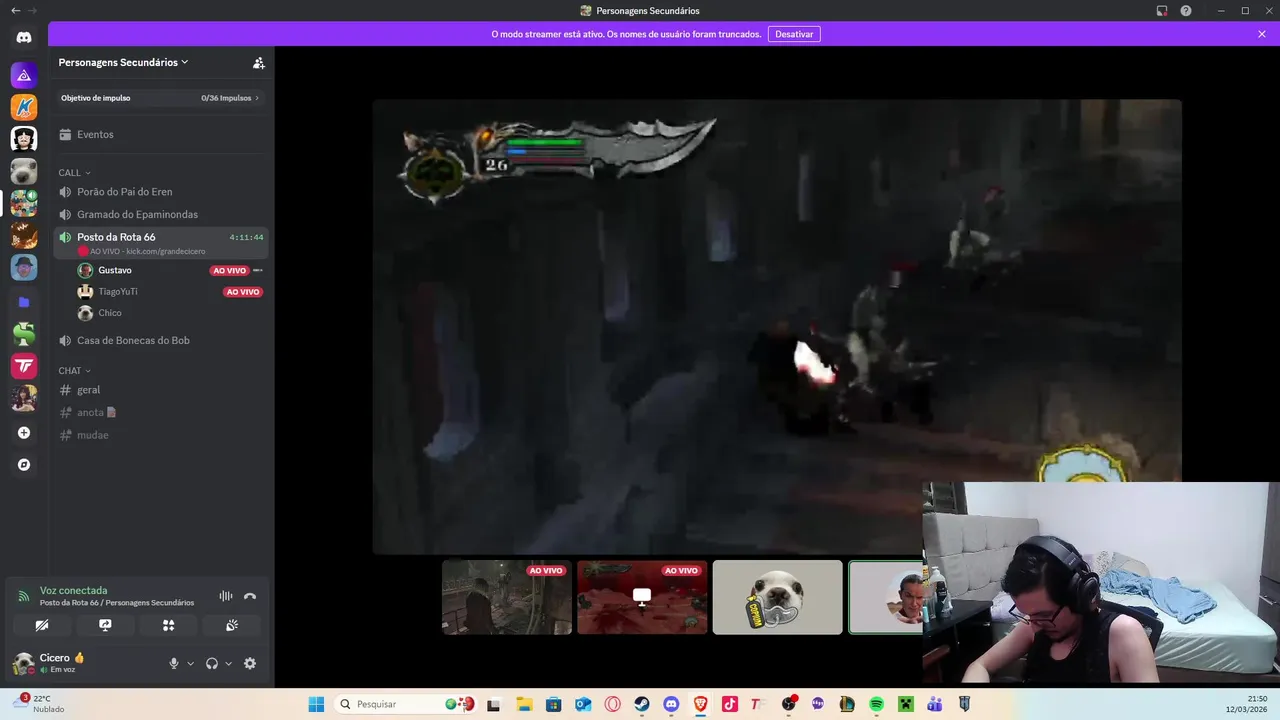Select the purple triangle server icon
Image resolution: width=1280 pixels, height=720 pixels.
24,75
